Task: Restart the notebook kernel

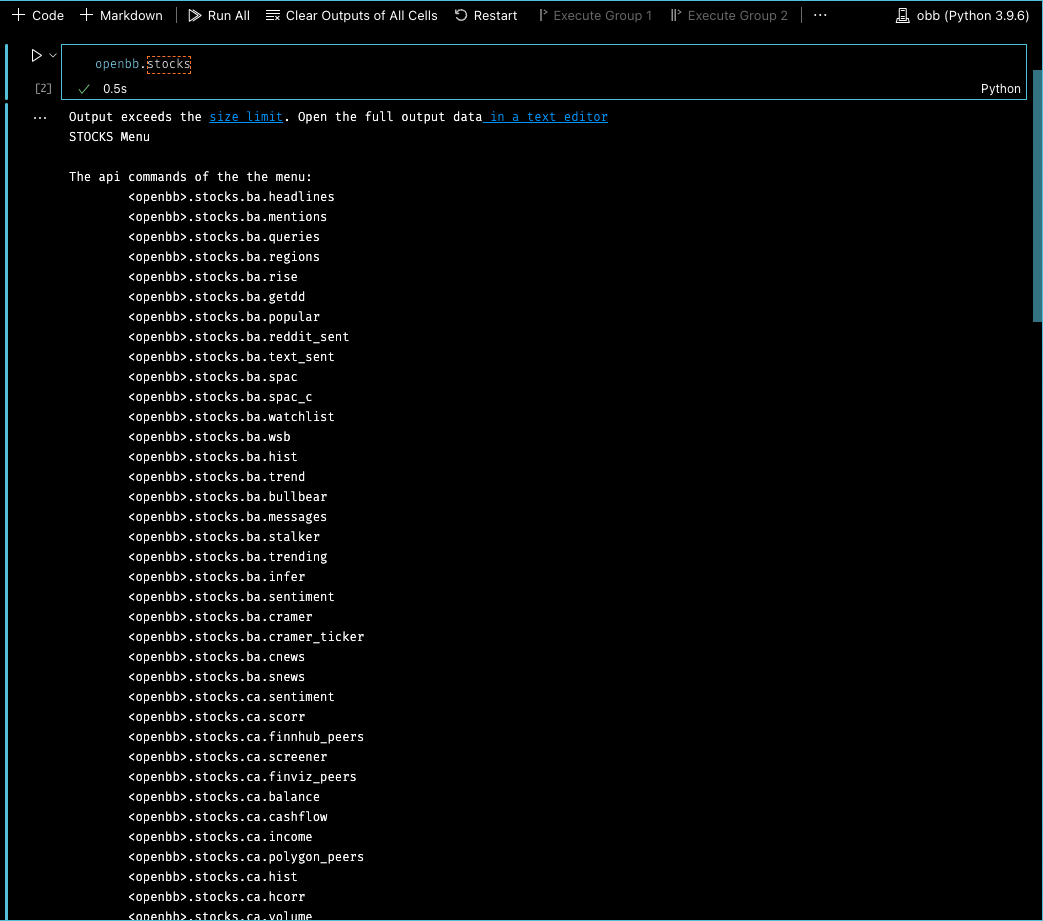Action: coord(486,15)
